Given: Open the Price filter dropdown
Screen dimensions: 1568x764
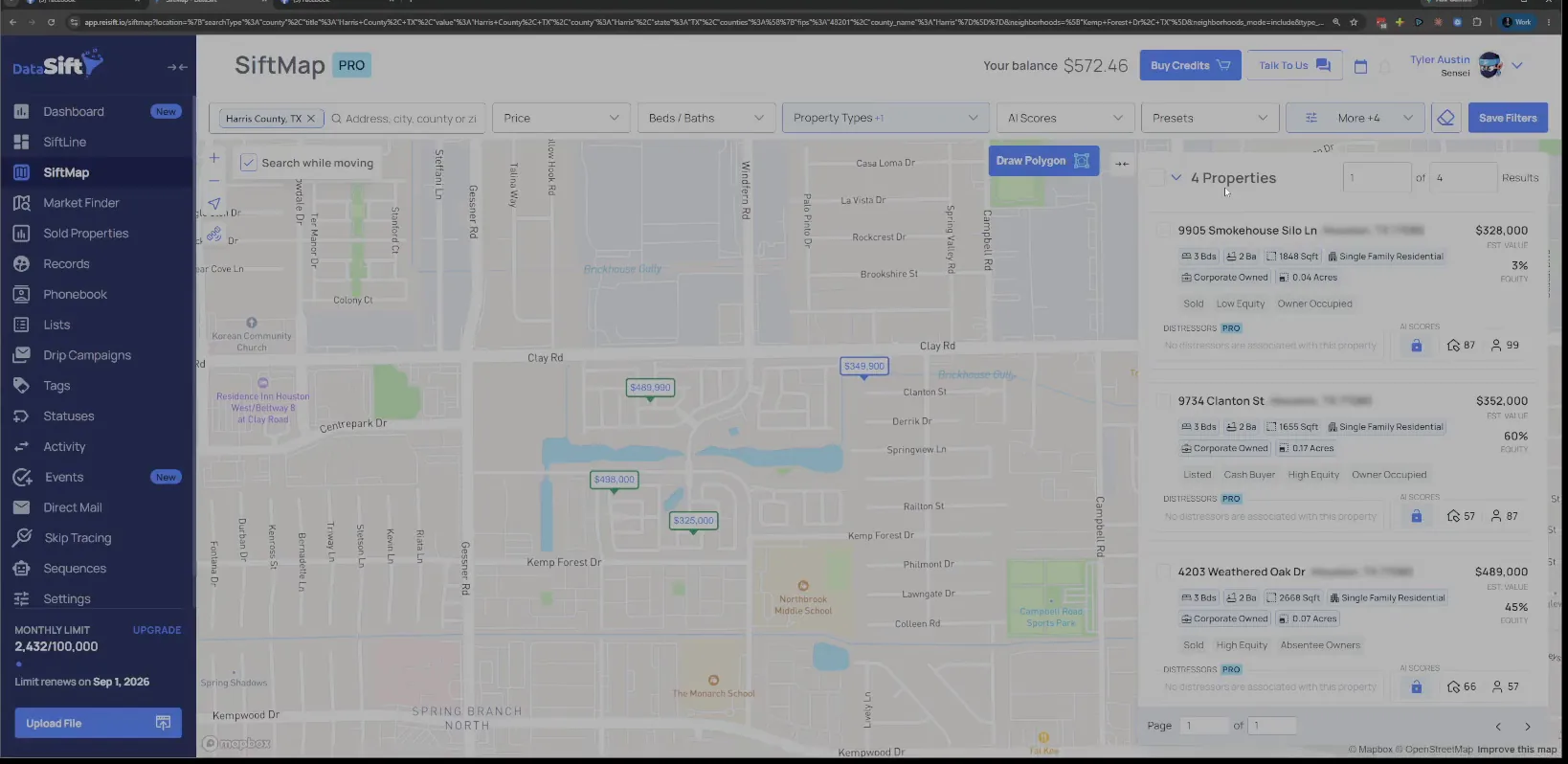Looking at the screenshot, I should [561, 118].
